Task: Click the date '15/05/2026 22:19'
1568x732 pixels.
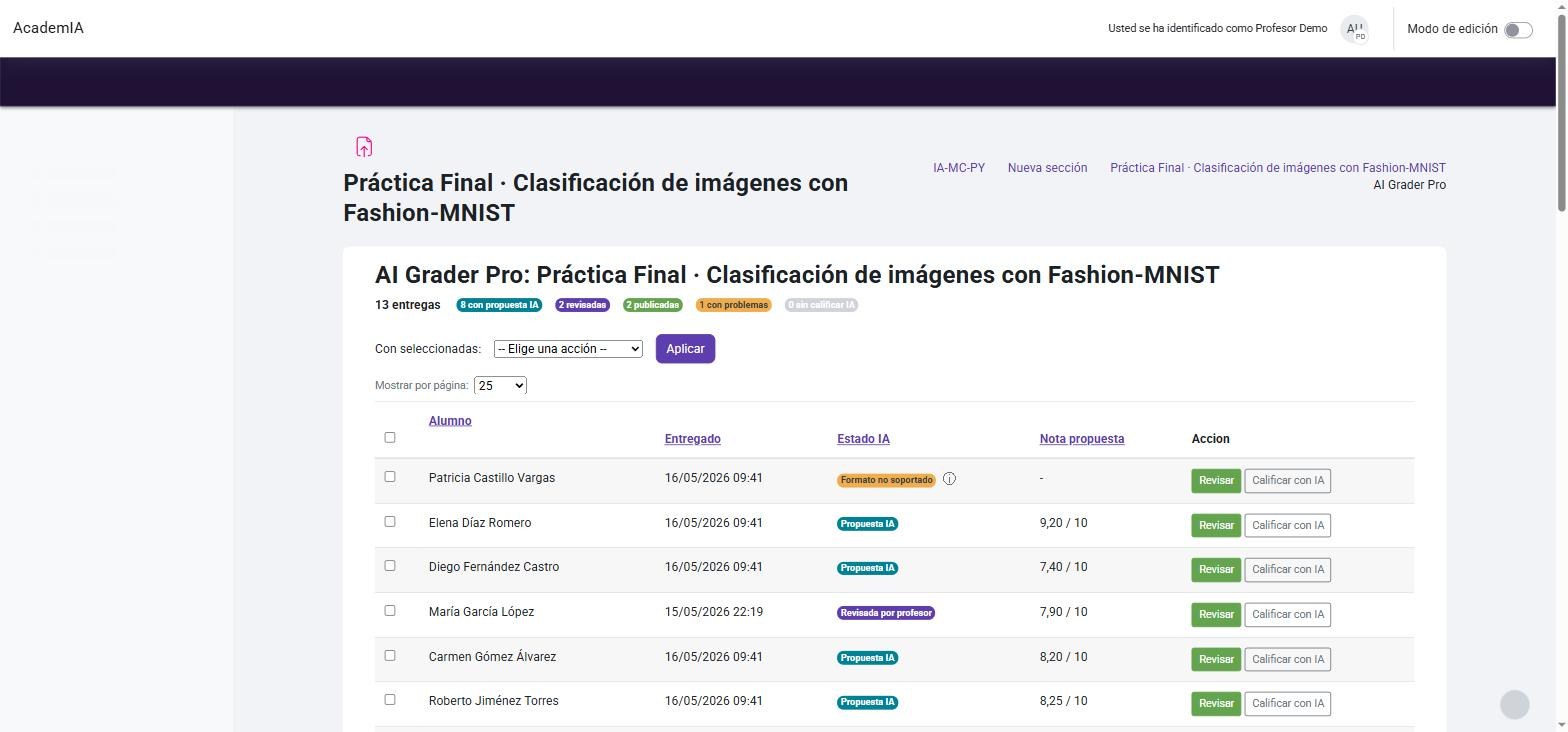Action: click(x=714, y=612)
